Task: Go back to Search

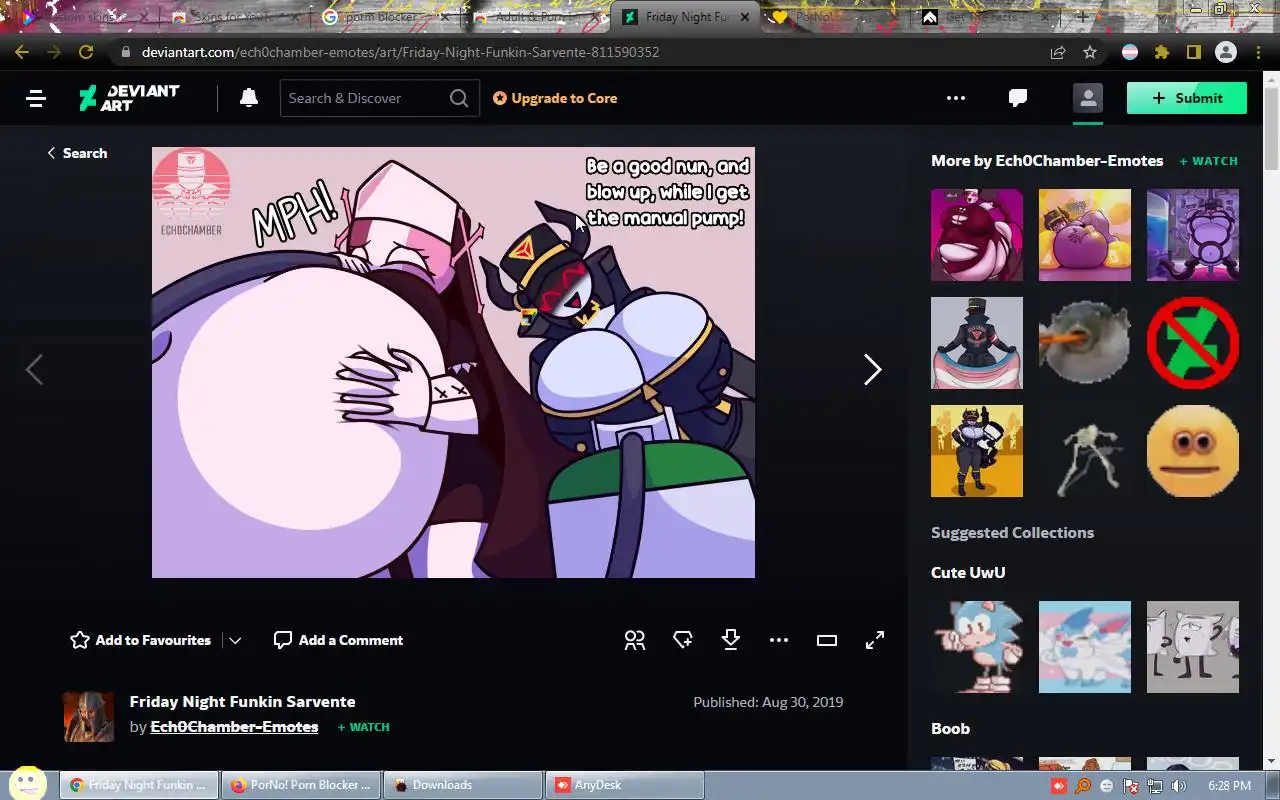Action: [x=77, y=153]
